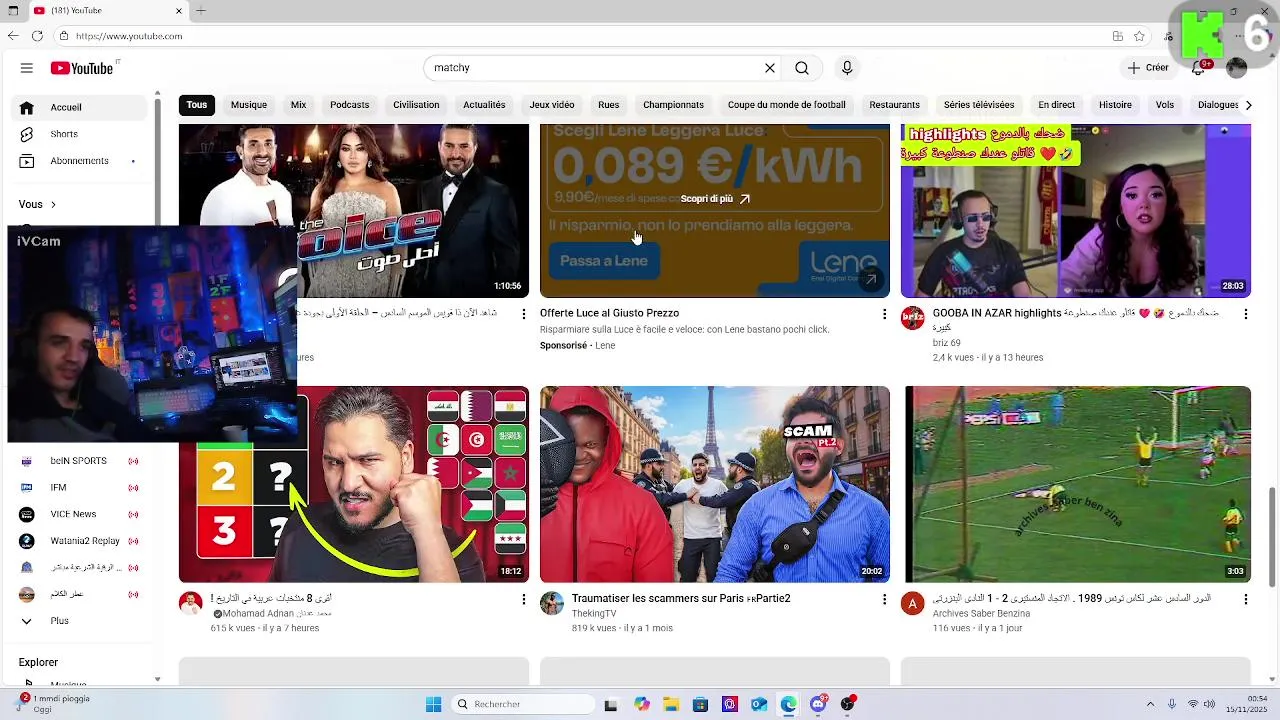Play the 1989 football match thumbnail
Viewport: 1280px width, 720px height.
pyautogui.click(x=1076, y=484)
